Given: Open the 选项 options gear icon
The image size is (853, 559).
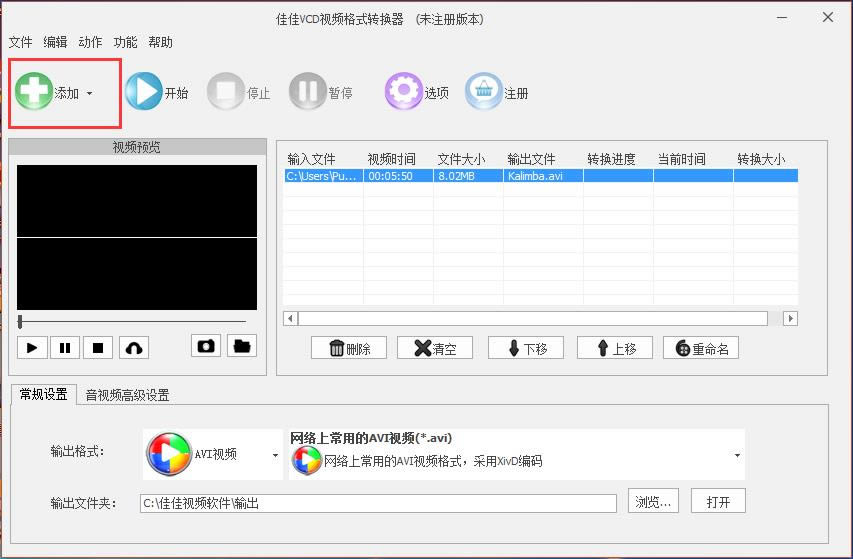Looking at the screenshot, I should 403,91.
